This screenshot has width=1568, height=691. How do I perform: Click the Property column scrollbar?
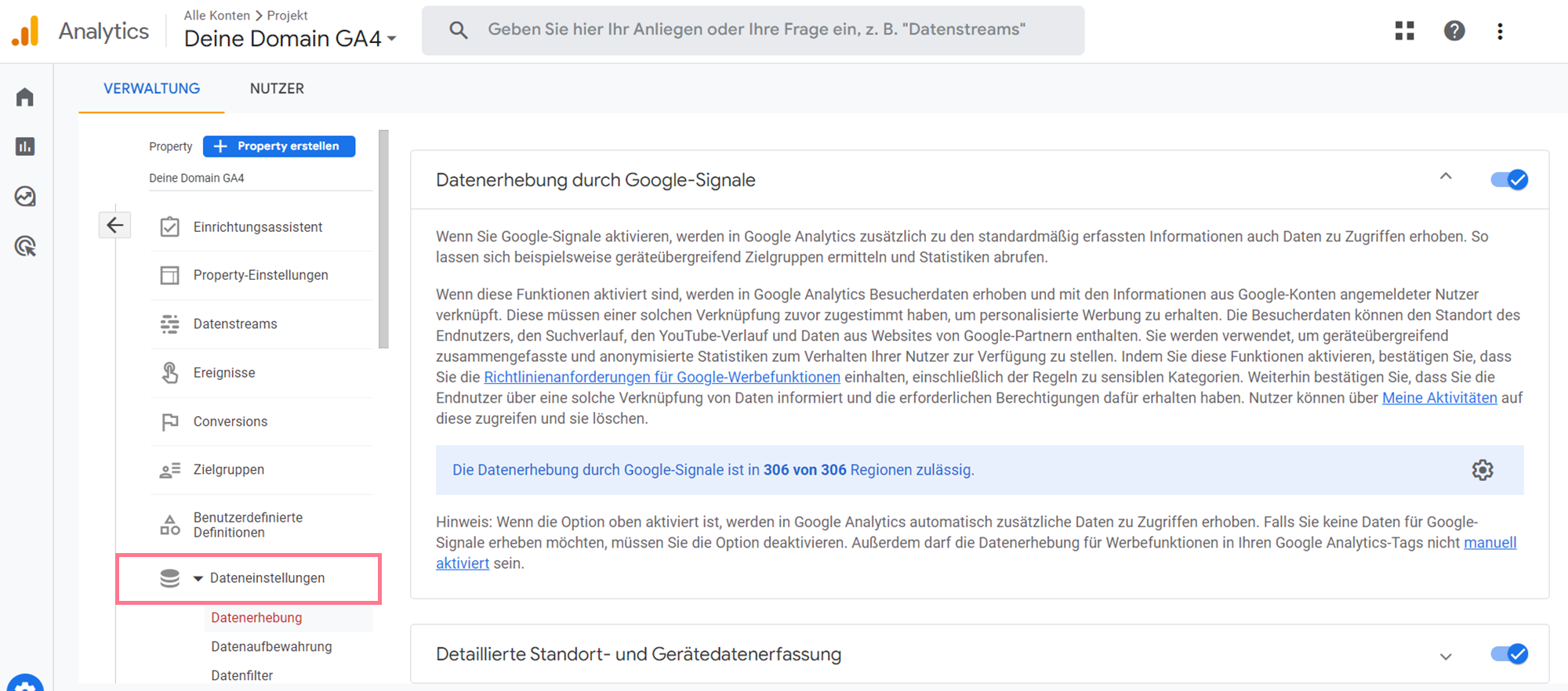[x=383, y=239]
